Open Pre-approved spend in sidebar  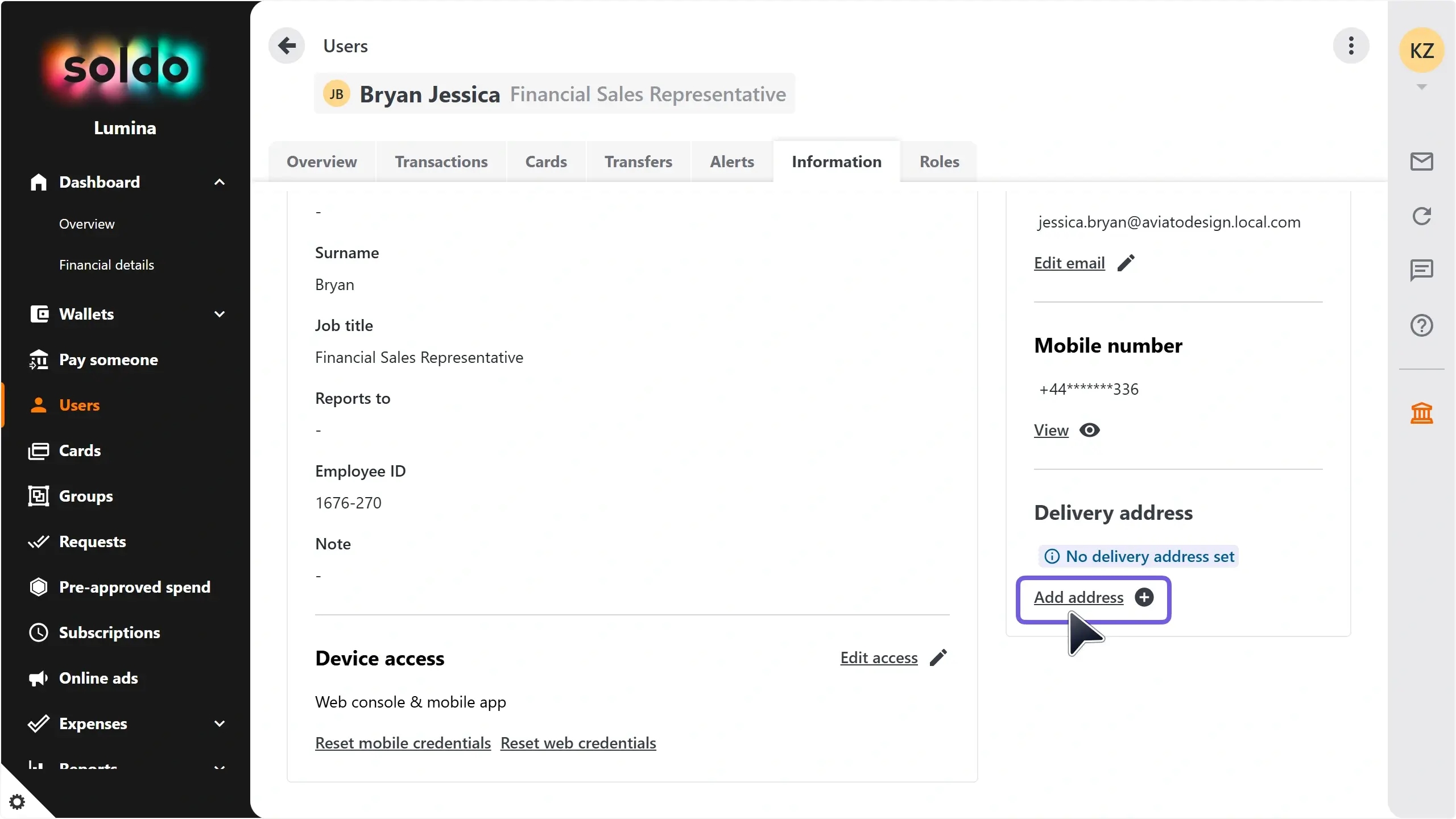click(x=134, y=587)
